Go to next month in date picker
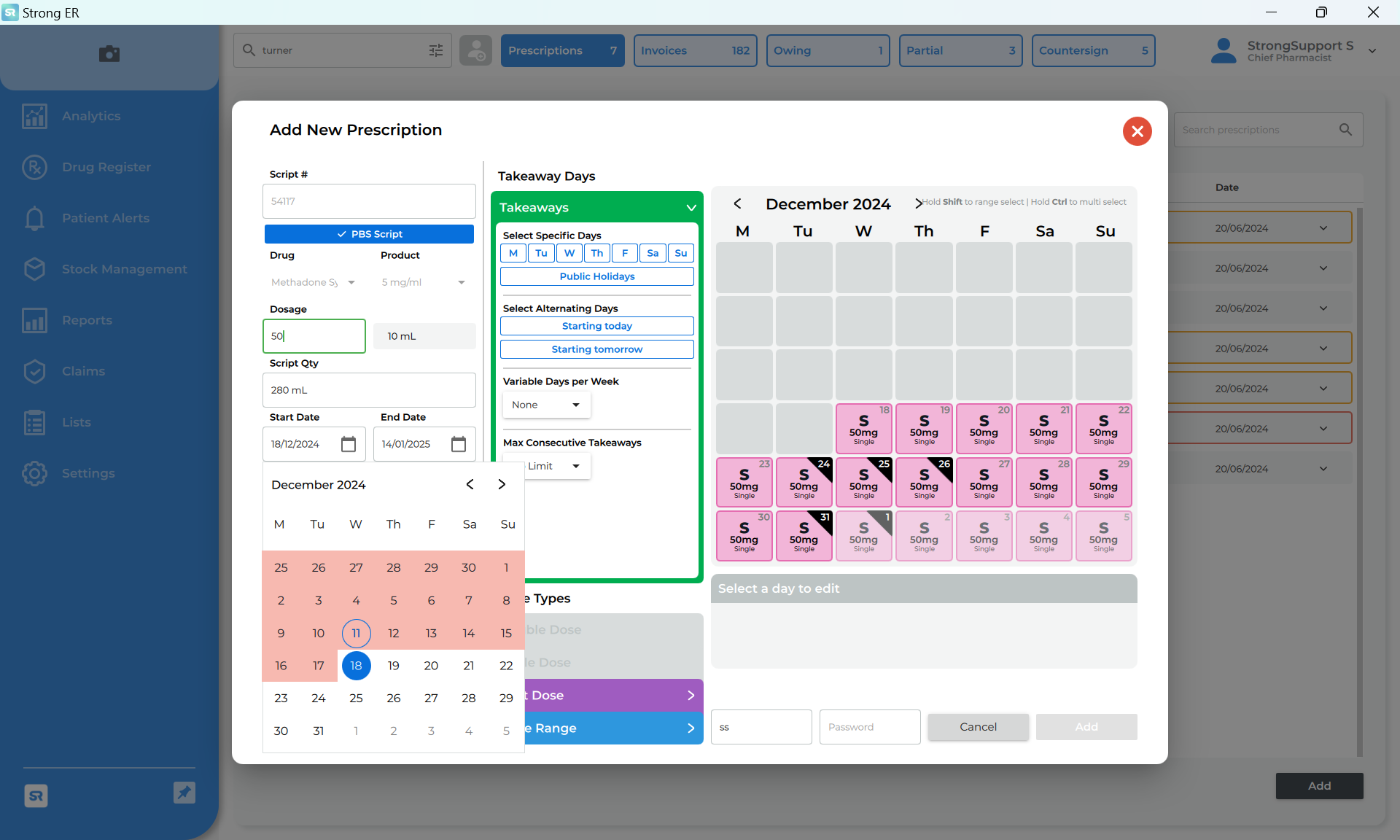 502,485
